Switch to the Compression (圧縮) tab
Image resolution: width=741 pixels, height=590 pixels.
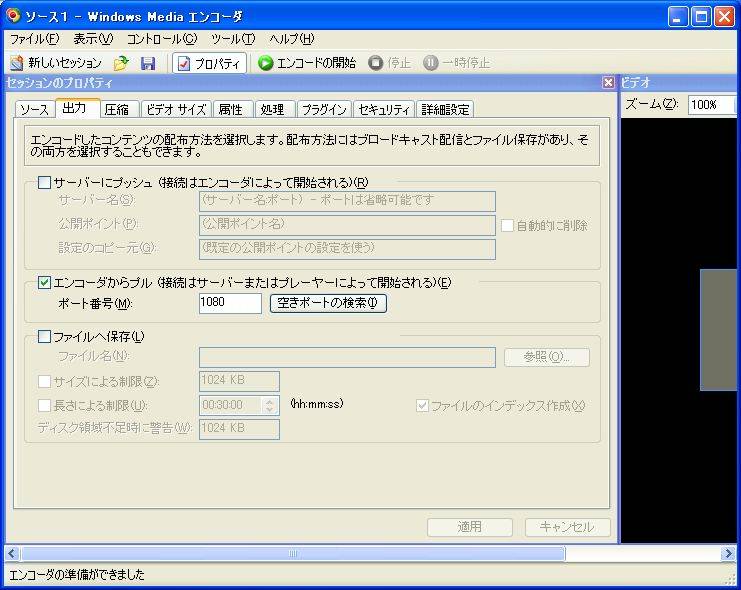click(x=116, y=110)
